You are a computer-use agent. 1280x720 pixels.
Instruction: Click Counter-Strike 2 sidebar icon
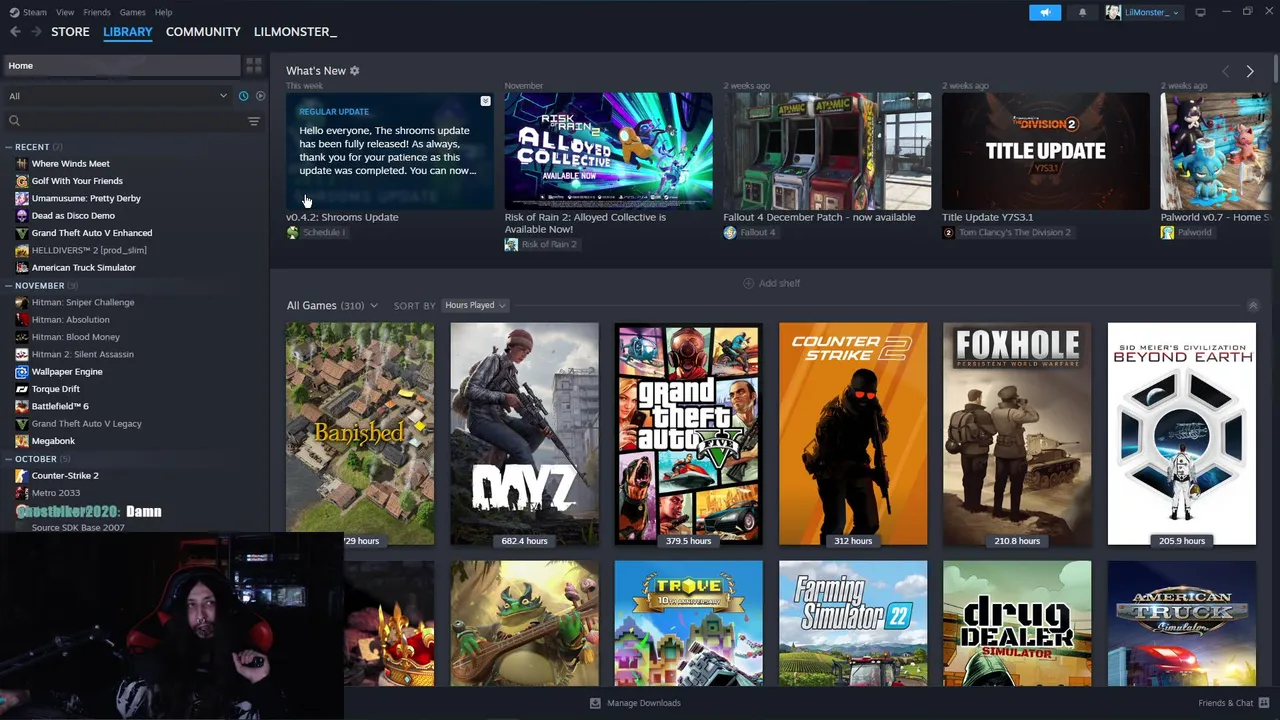click(22, 475)
